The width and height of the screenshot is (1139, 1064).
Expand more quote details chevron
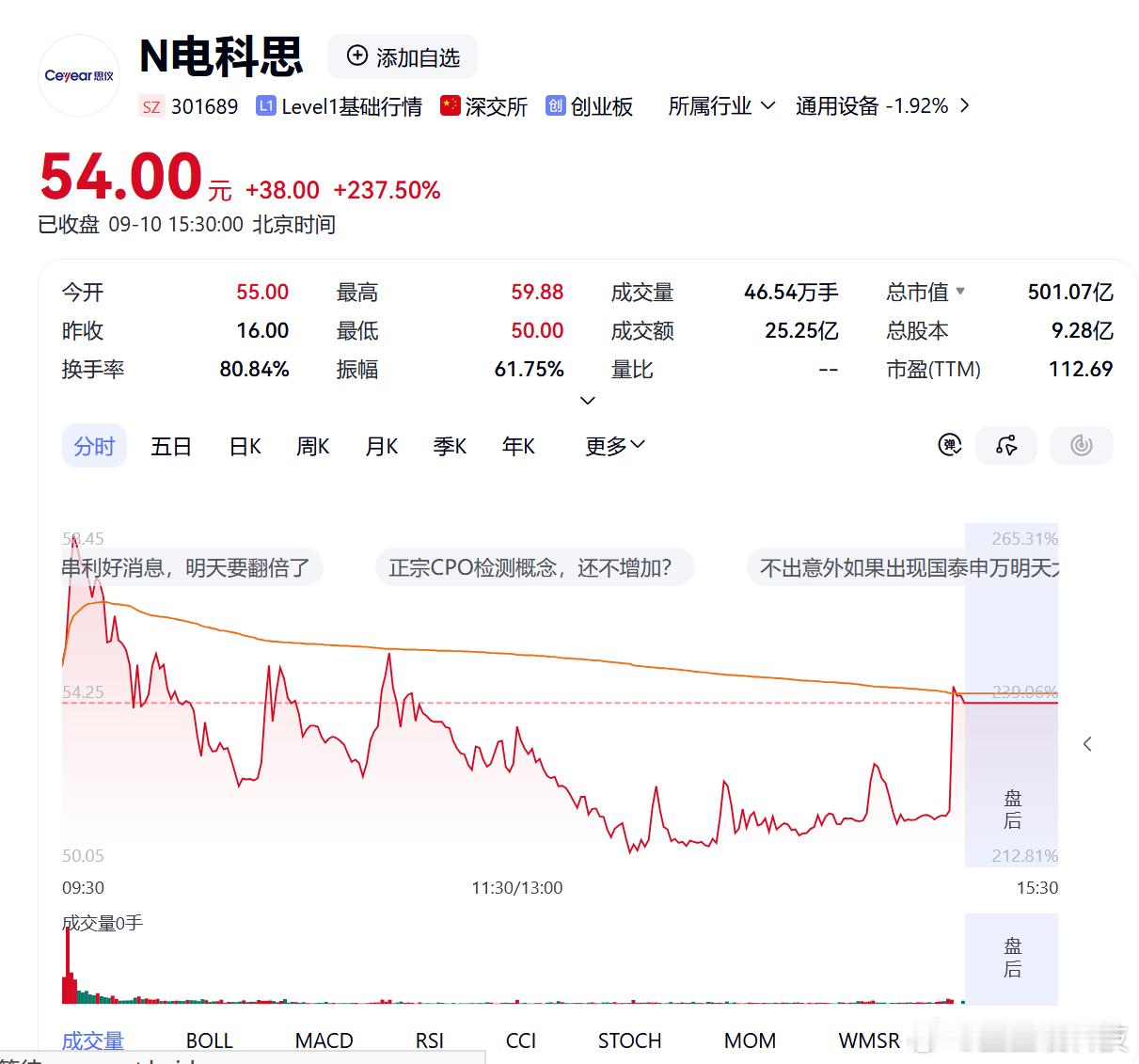click(588, 401)
